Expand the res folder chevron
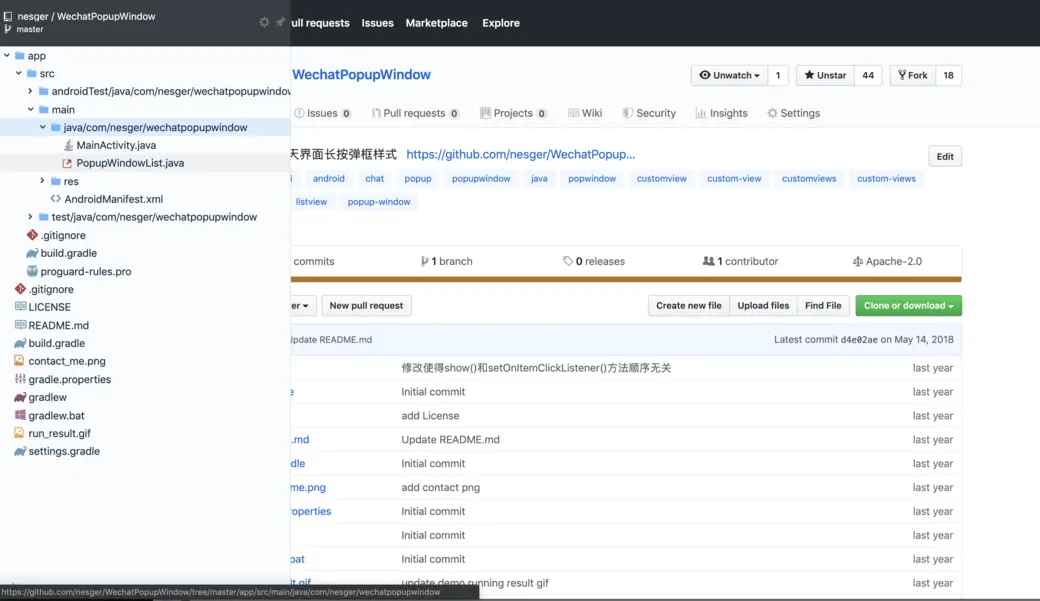This screenshot has height=601, width=1040. pyautogui.click(x=42, y=180)
